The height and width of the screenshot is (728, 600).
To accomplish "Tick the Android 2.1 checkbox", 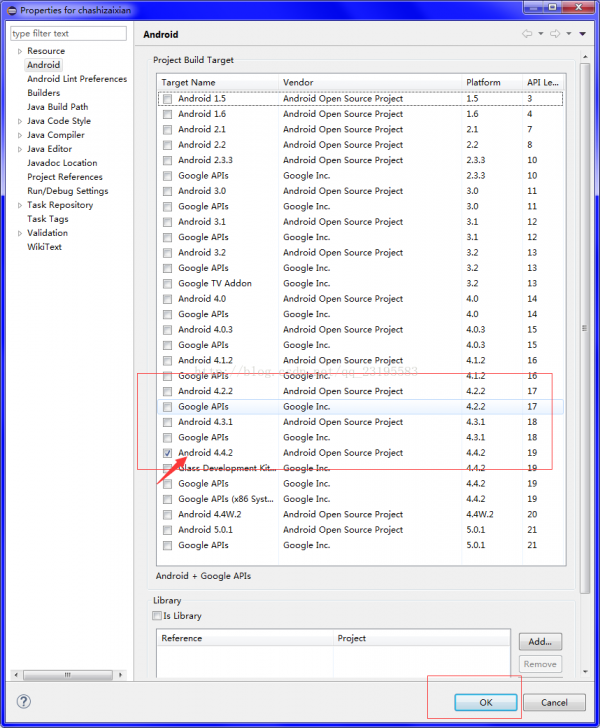I will 168,130.
